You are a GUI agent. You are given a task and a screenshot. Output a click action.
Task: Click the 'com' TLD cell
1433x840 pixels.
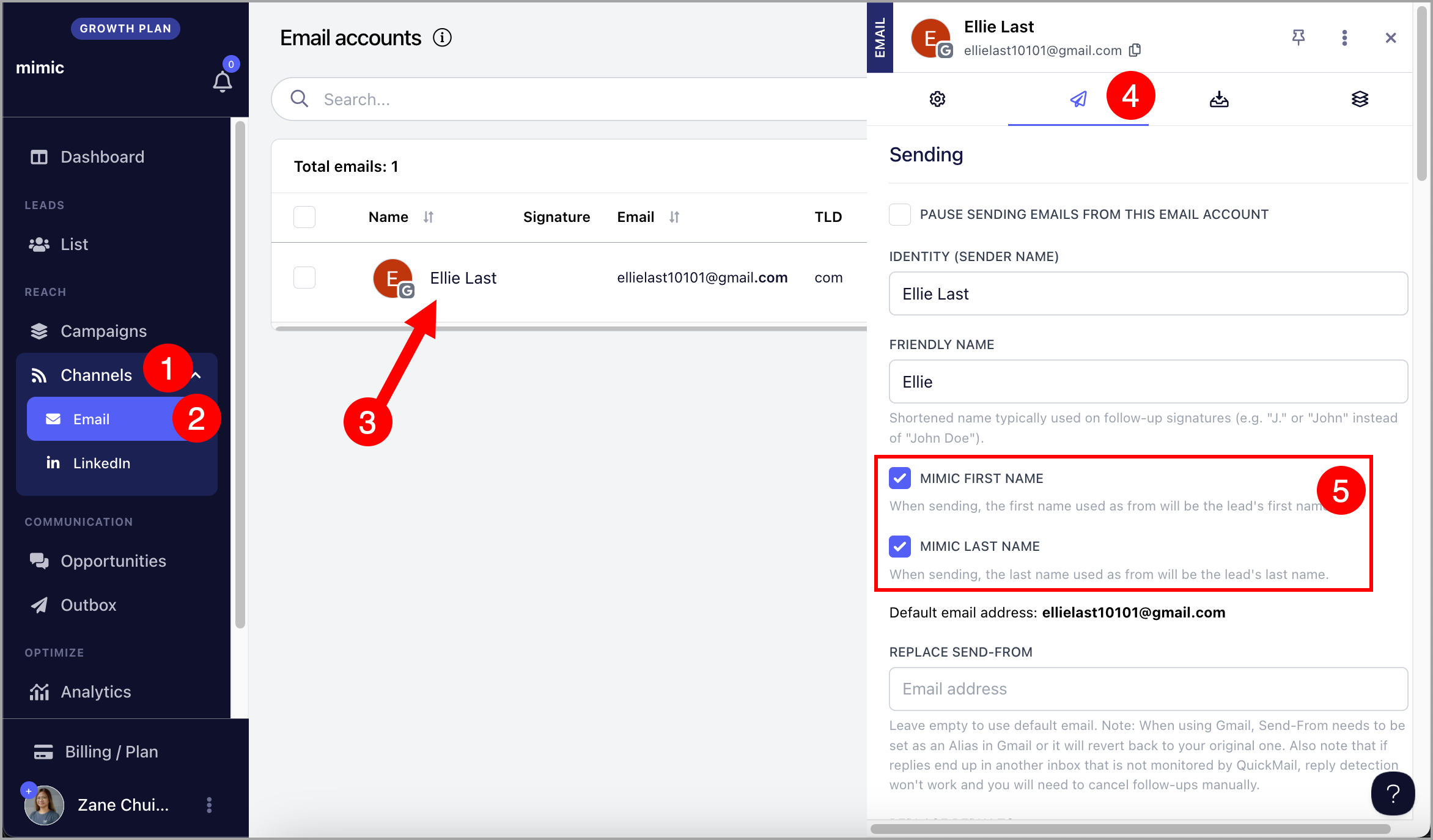click(x=828, y=278)
